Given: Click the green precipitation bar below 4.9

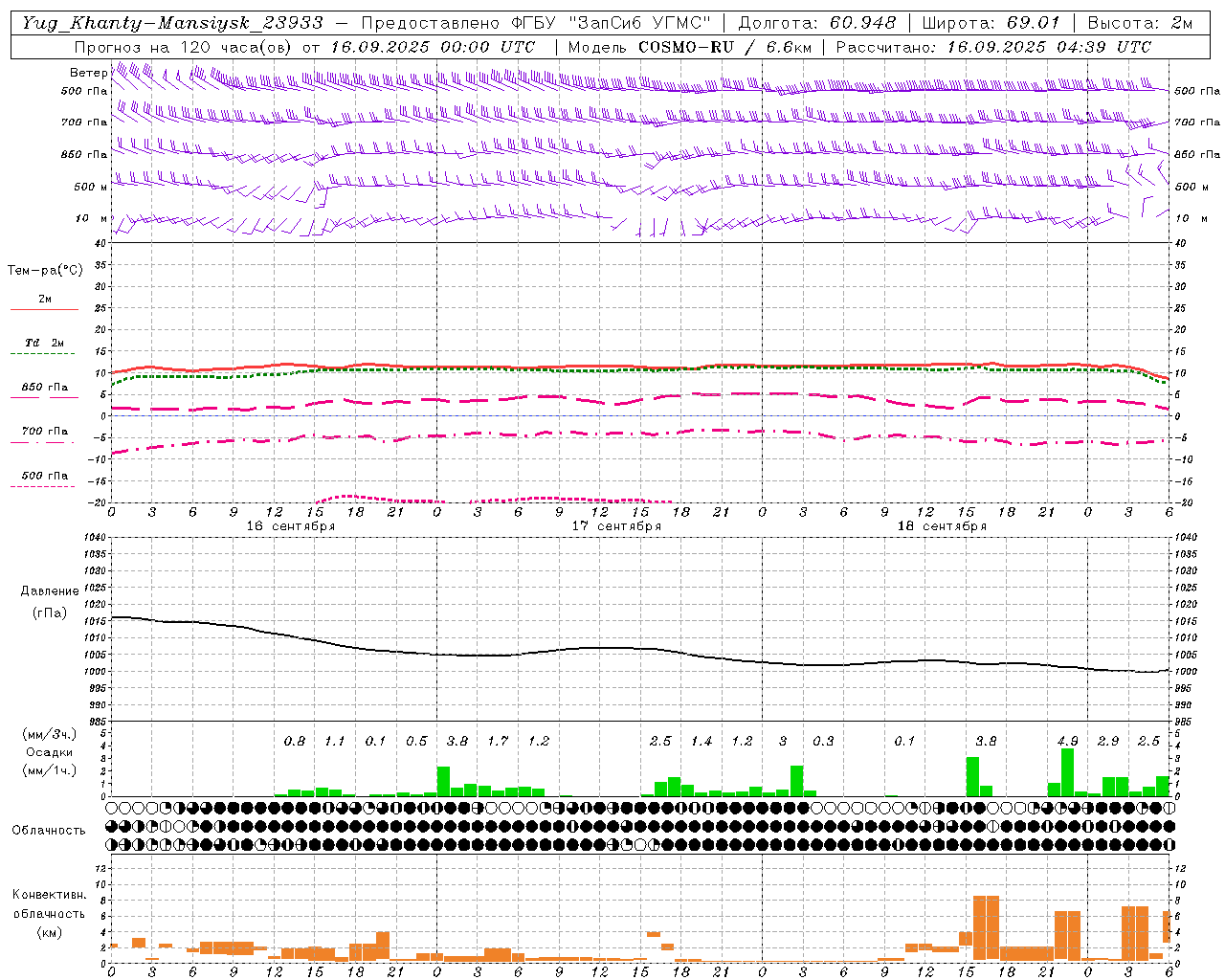Looking at the screenshot, I should (x=1068, y=772).
